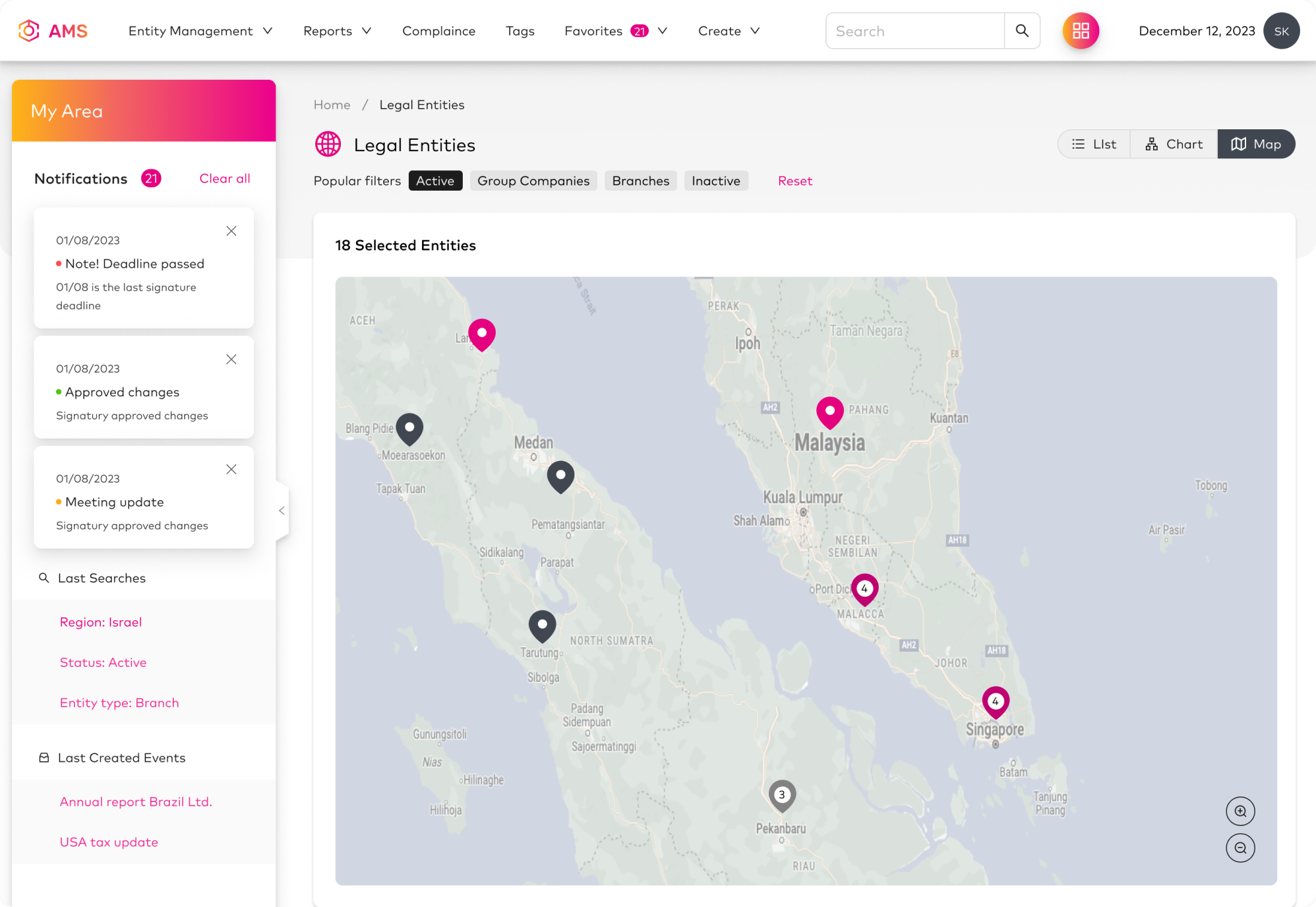Click the Last Searches magnifier icon
This screenshot has height=907, width=1316.
(x=44, y=578)
